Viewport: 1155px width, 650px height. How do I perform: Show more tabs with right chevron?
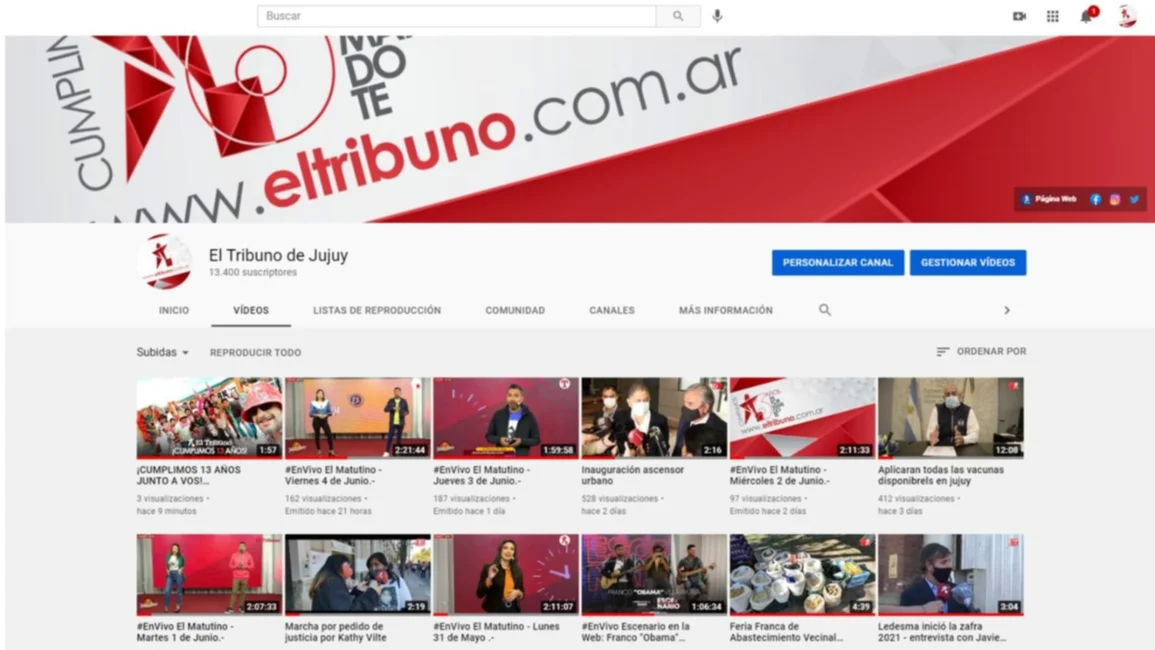point(1007,310)
